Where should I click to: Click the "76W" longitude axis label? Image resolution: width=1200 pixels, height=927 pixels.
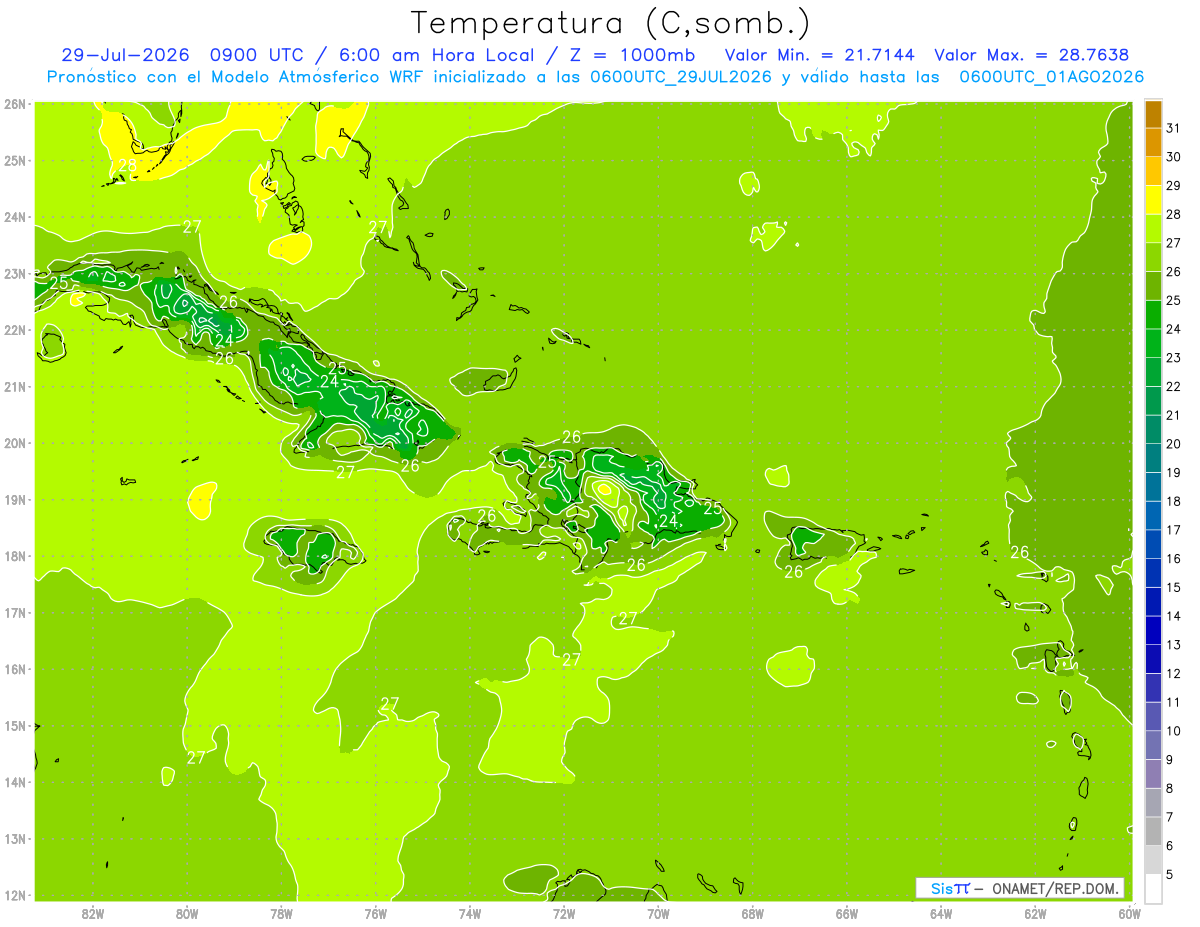tap(376, 913)
